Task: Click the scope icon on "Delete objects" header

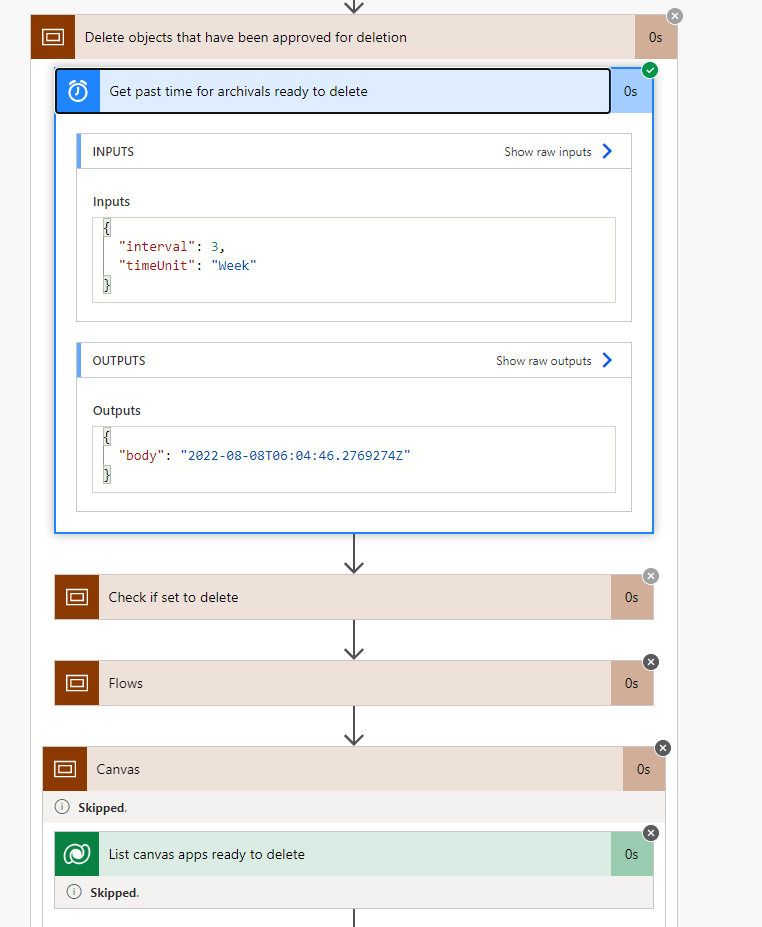Action: (52, 36)
